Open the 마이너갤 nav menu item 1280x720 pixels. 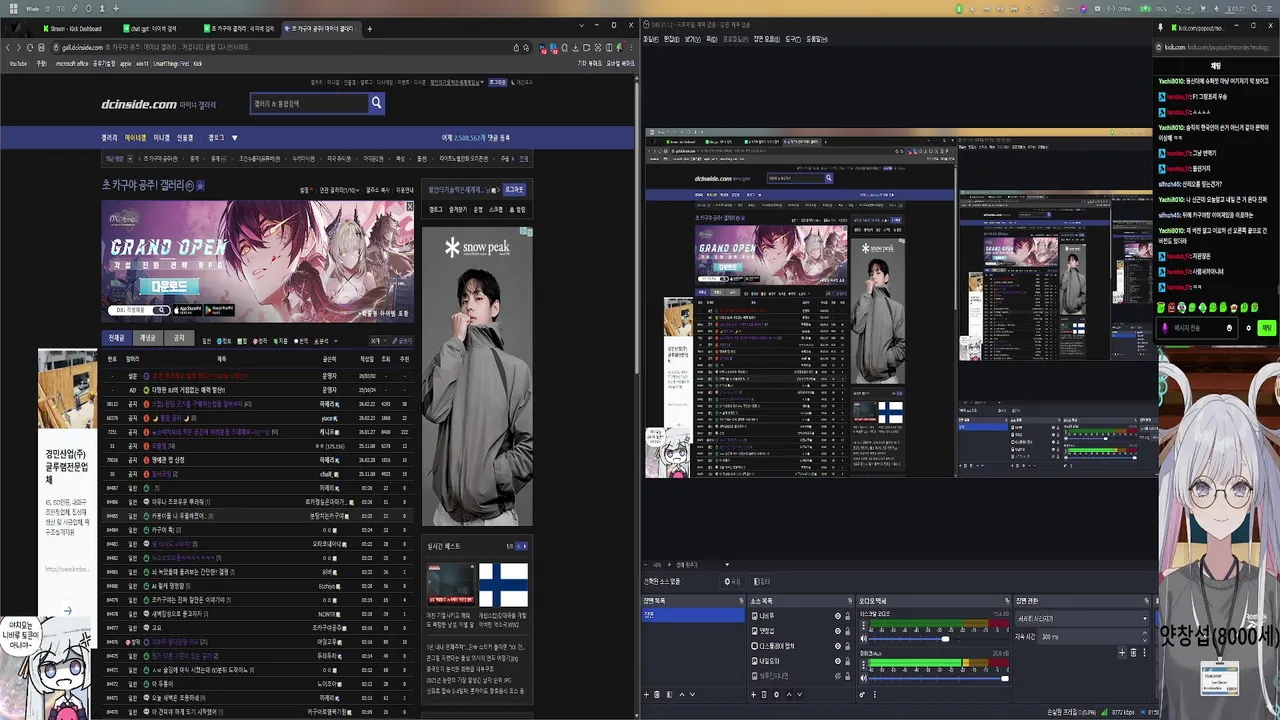tap(135, 138)
